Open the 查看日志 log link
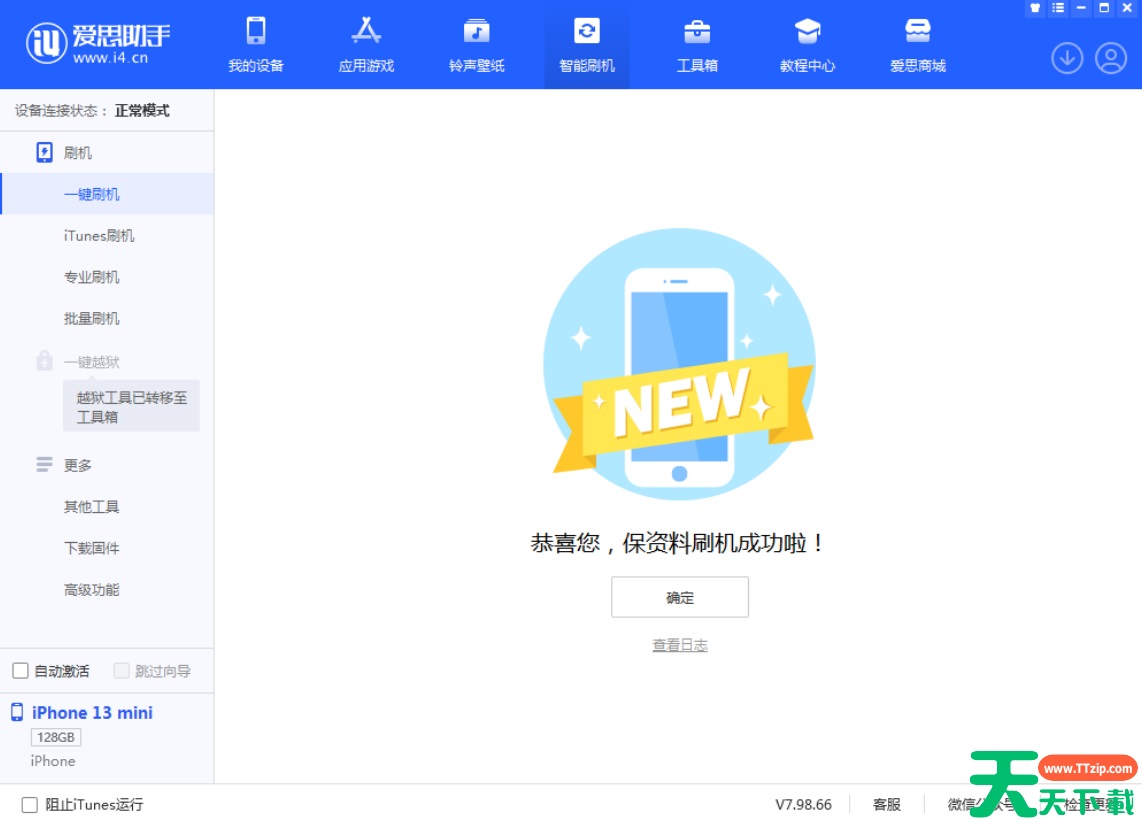The width and height of the screenshot is (1142, 824). (680, 646)
